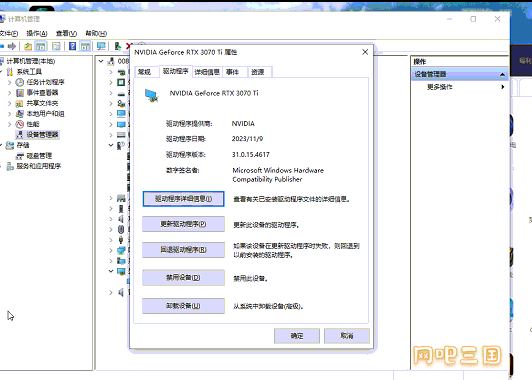Click the mouse category icon in device tree

coord(121,229)
